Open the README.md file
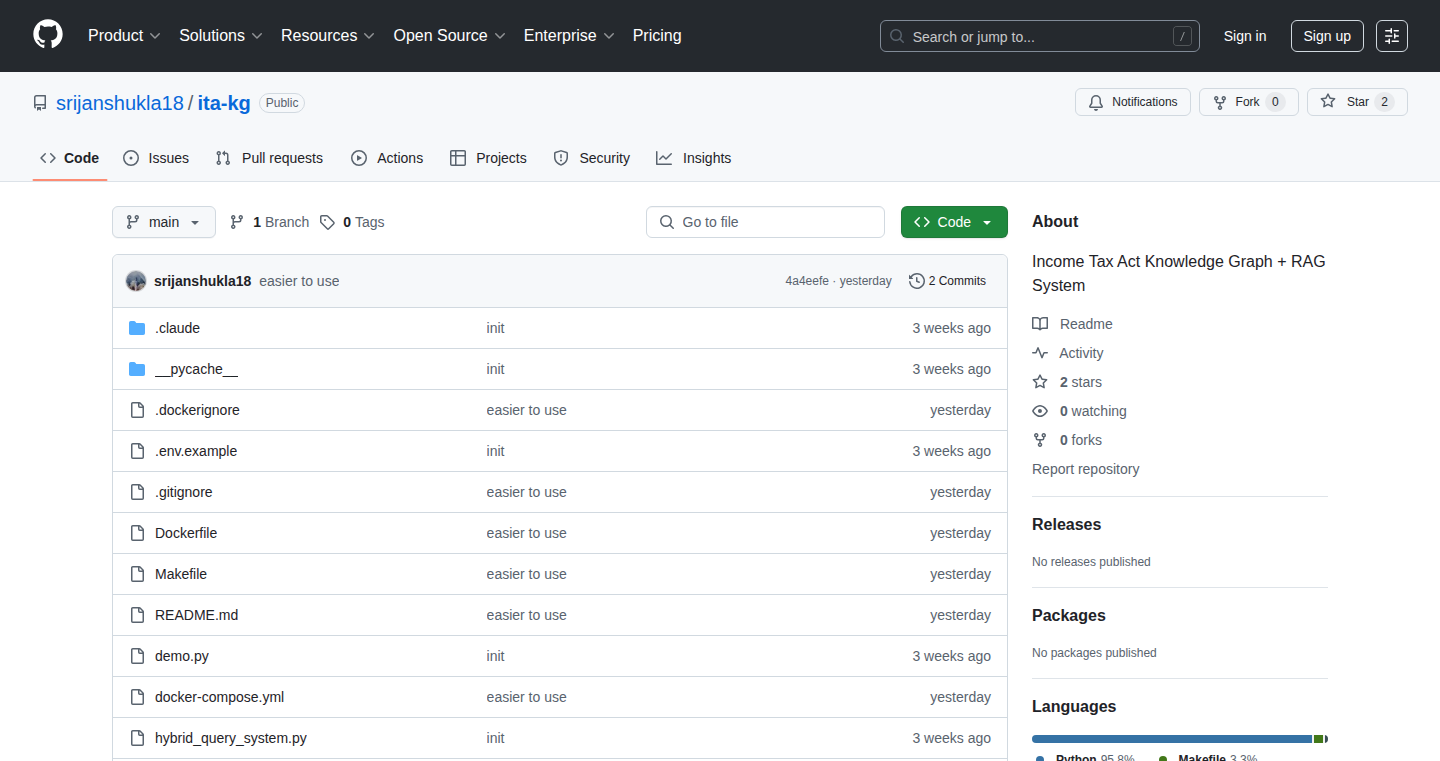Viewport: 1440px width, 761px height. coord(197,615)
